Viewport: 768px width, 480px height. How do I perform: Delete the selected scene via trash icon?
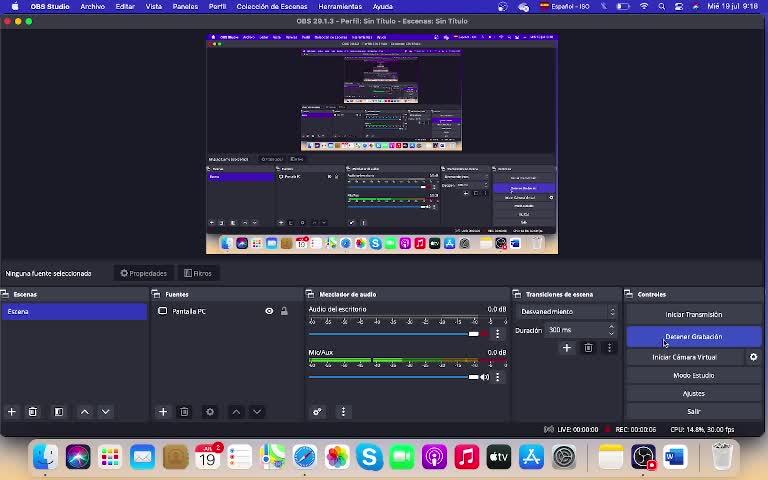(33, 412)
